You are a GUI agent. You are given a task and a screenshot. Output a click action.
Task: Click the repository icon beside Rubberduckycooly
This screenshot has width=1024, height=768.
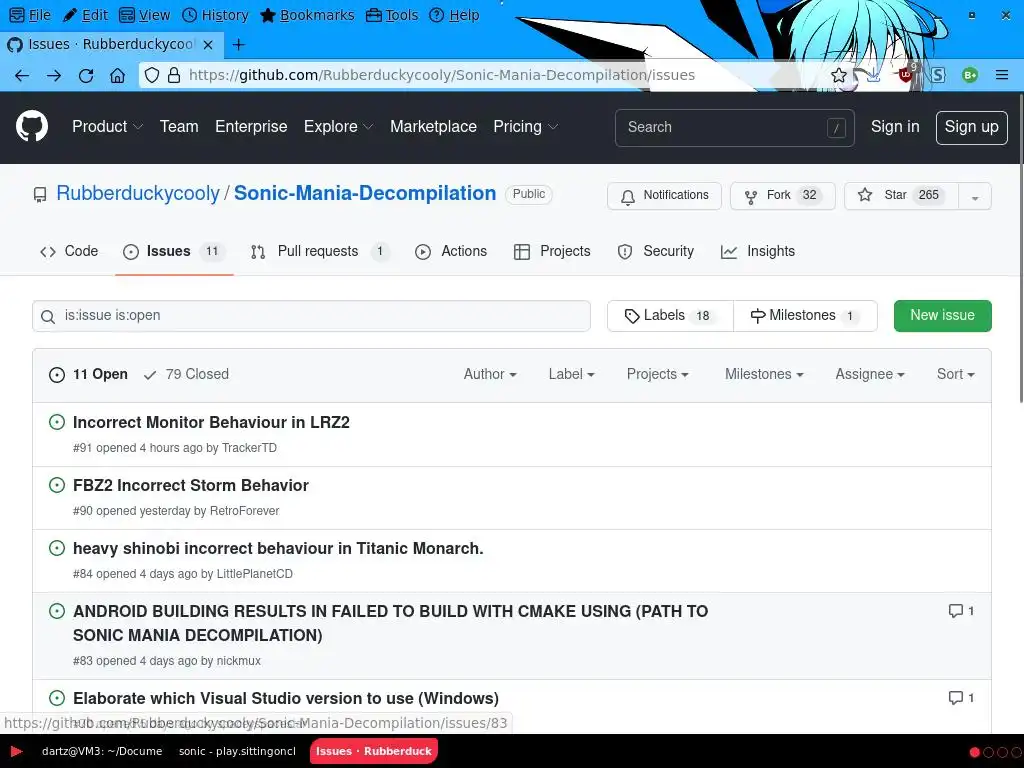pos(40,195)
